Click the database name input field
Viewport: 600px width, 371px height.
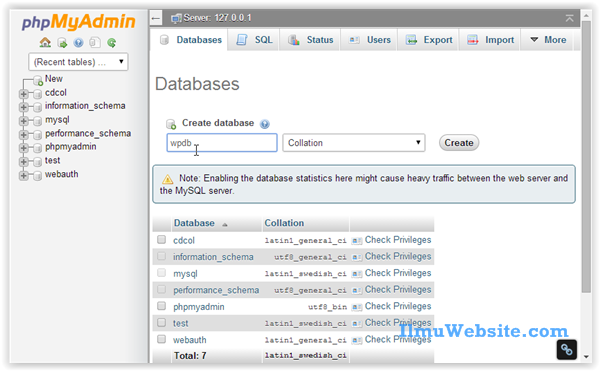(x=222, y=143)
